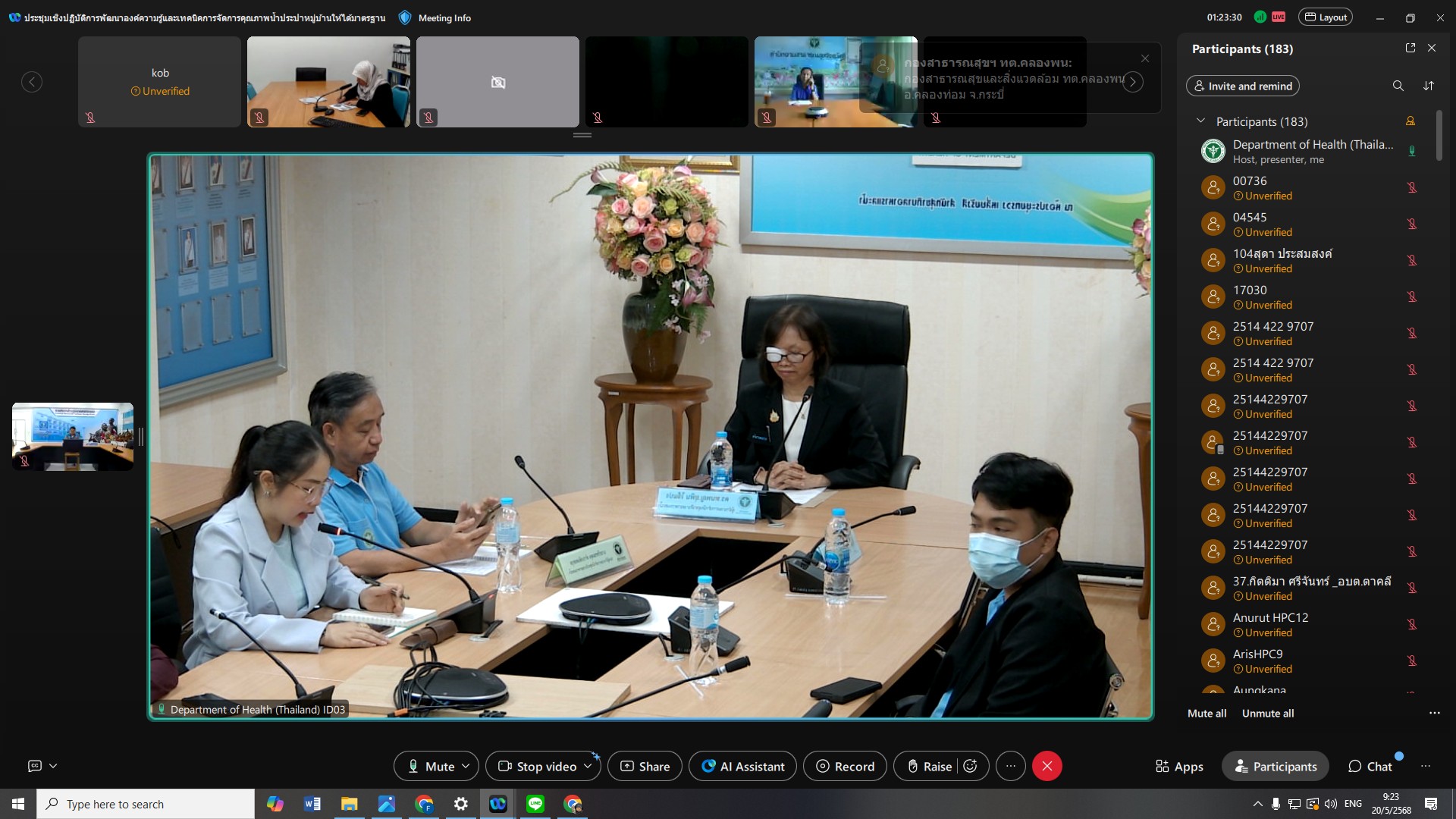
Task: Select participant 00736 in list
Action: [1308, 187]
